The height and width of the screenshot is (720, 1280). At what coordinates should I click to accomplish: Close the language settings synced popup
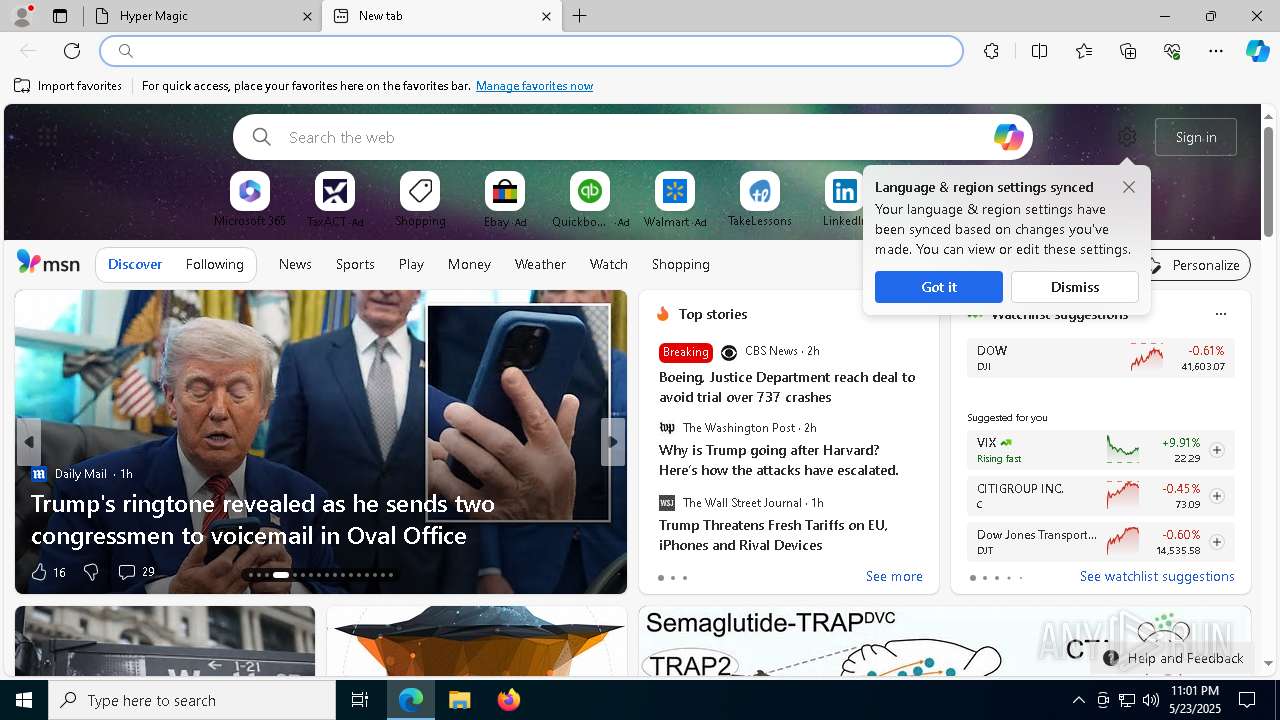[x=1129, y=187]
